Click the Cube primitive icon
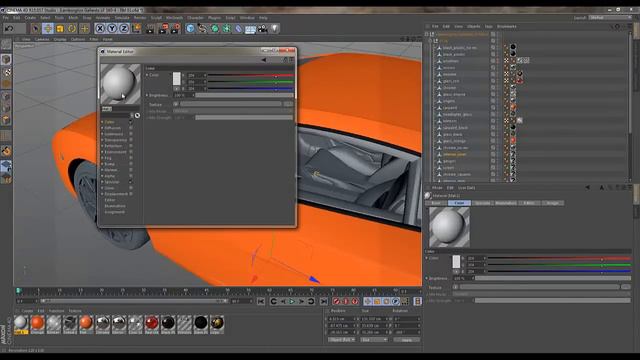The width and height of the screenshot is (640, 360). [x=190, y=28]
